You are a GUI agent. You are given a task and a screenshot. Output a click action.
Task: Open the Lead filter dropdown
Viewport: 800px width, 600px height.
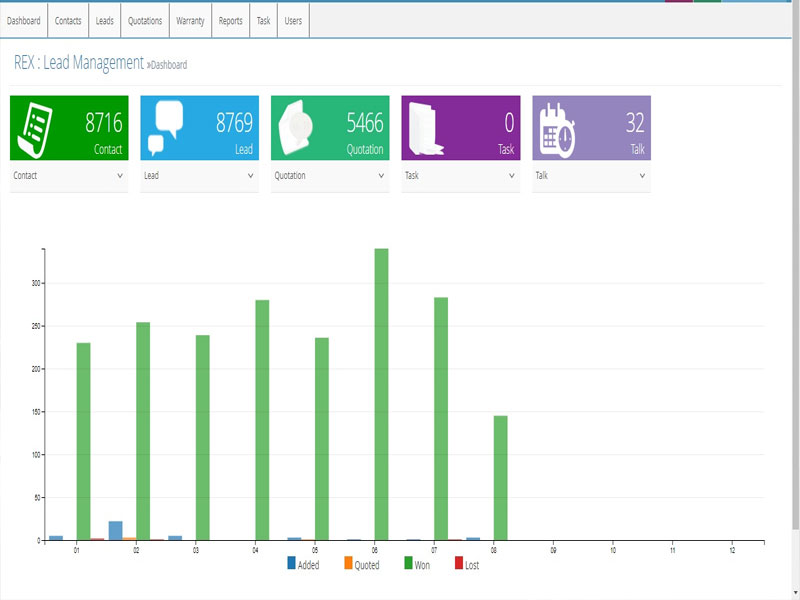pyautogui.click(x=198, y=174)
